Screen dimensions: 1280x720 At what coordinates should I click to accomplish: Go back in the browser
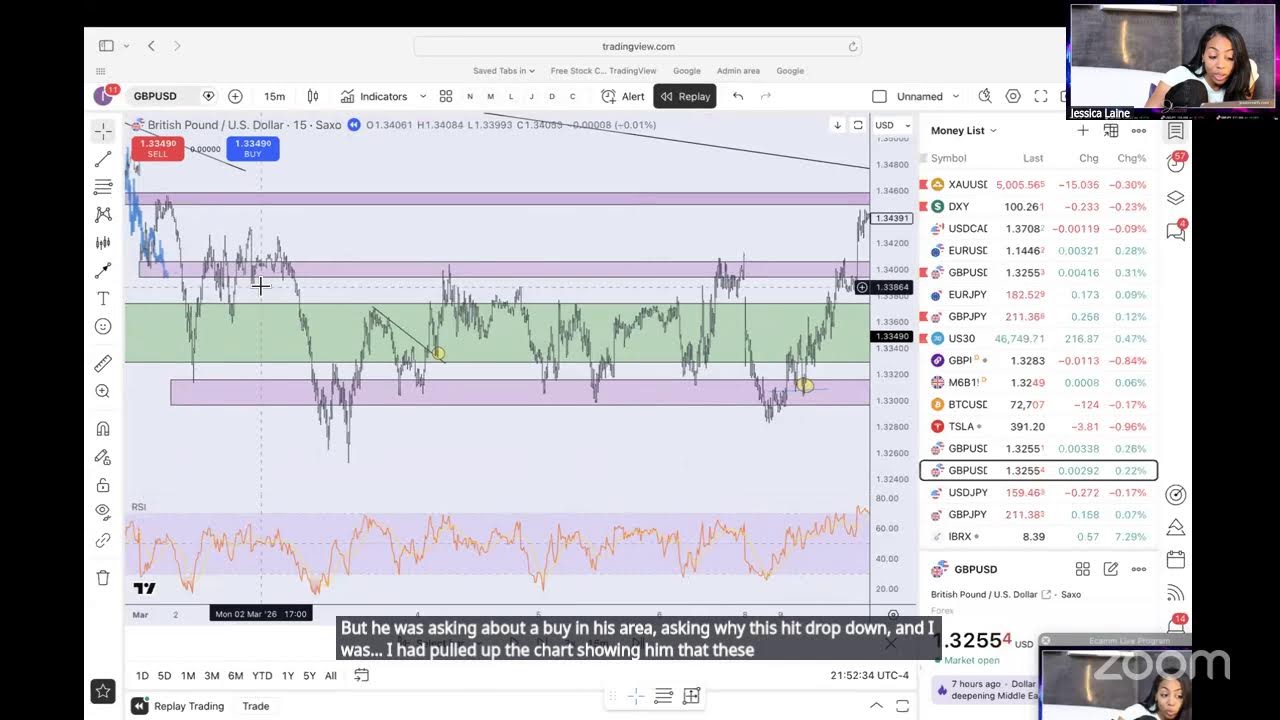151,46
